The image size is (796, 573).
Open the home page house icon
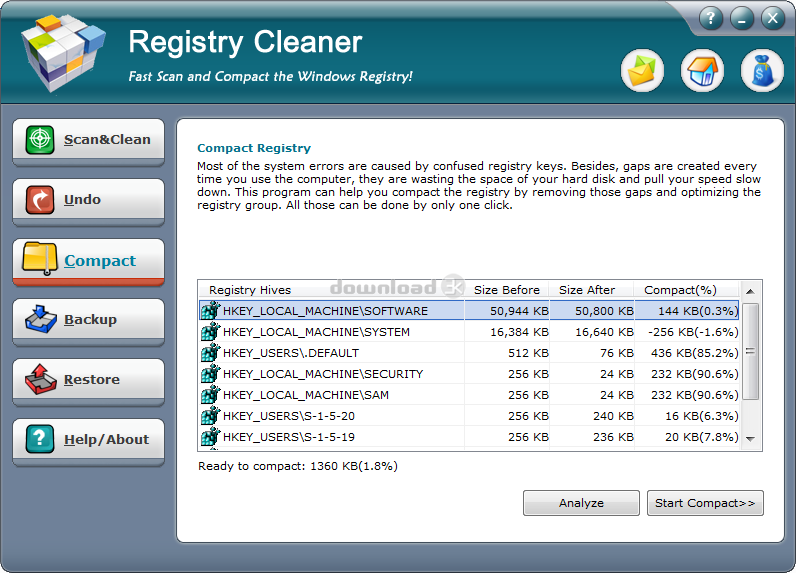pos(702,71)
